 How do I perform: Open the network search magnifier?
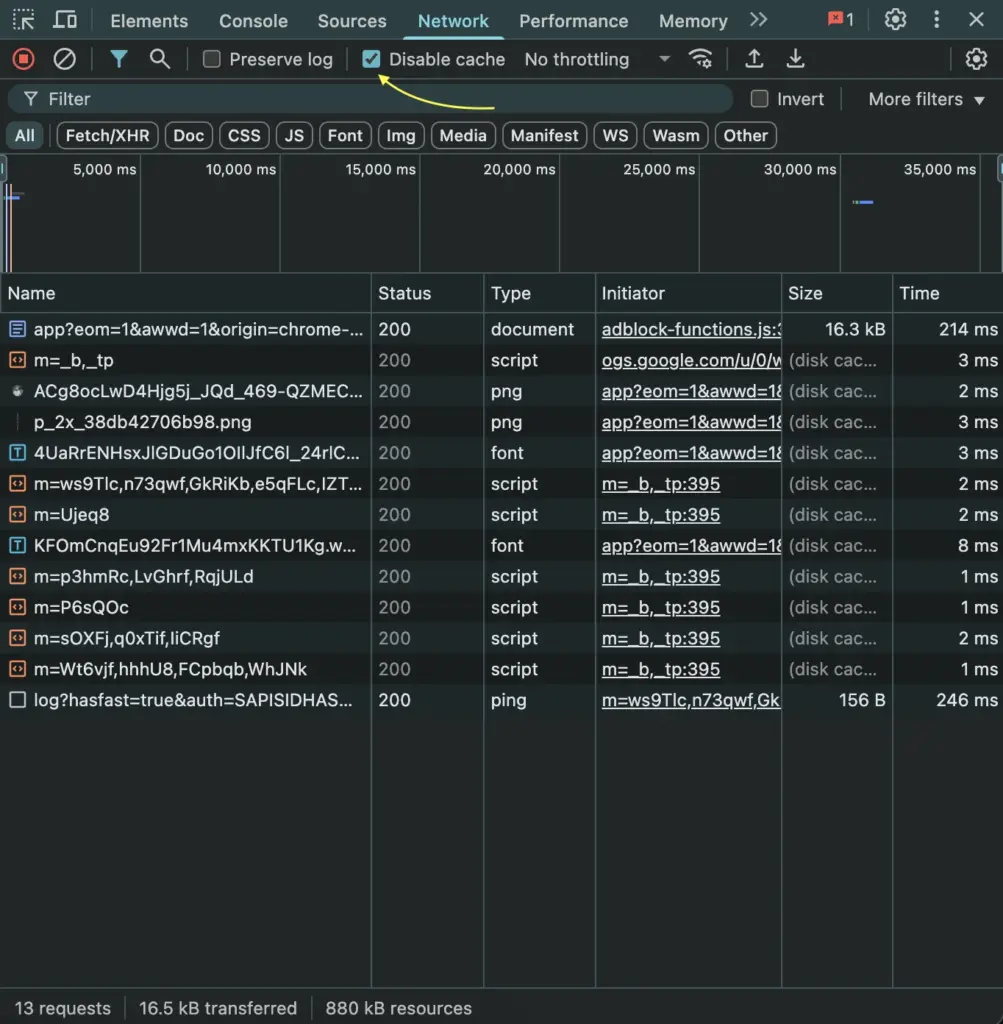coord(160,59)
